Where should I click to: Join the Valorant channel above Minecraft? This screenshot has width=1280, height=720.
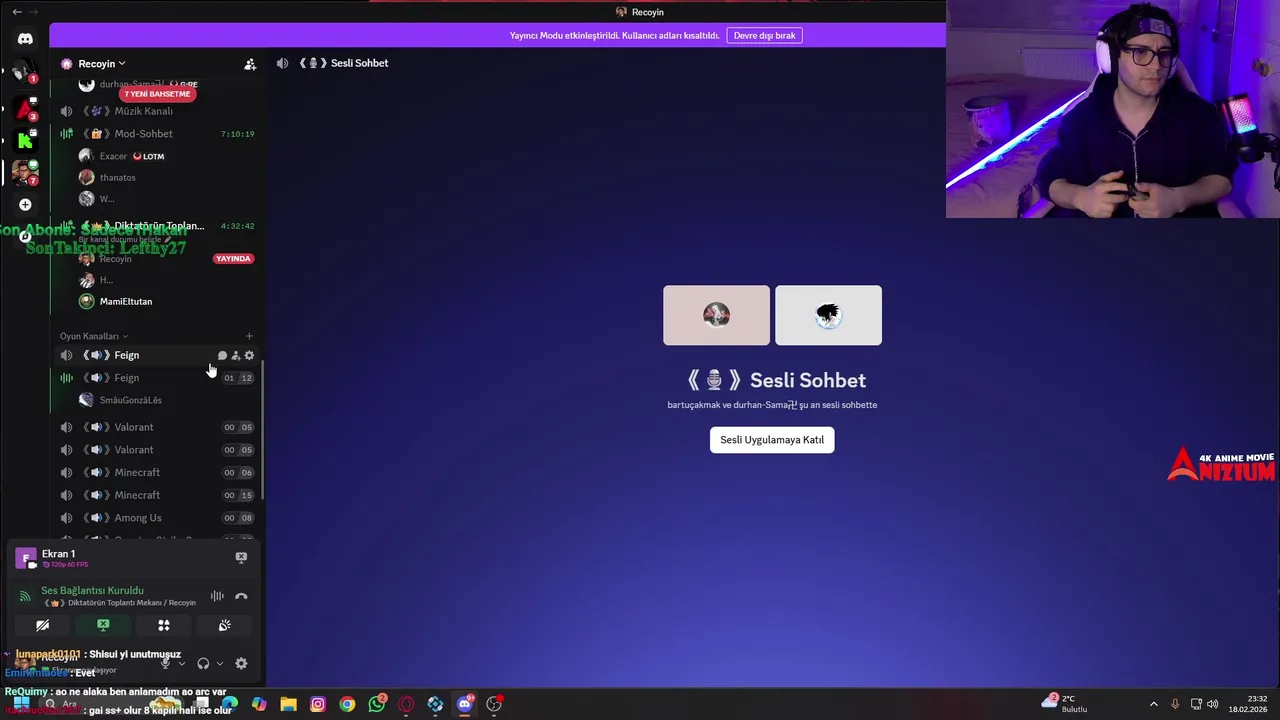coord(157,450)
